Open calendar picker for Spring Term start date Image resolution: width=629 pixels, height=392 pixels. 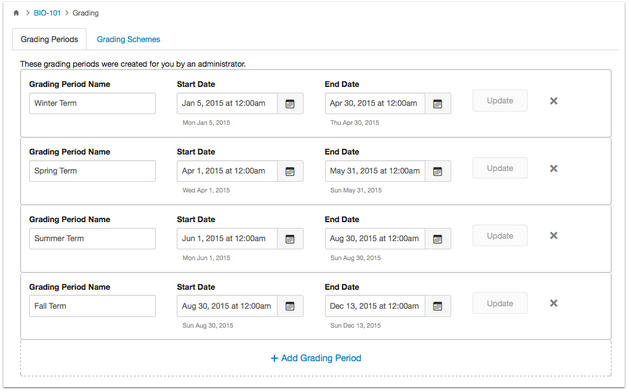click(290, 171)
